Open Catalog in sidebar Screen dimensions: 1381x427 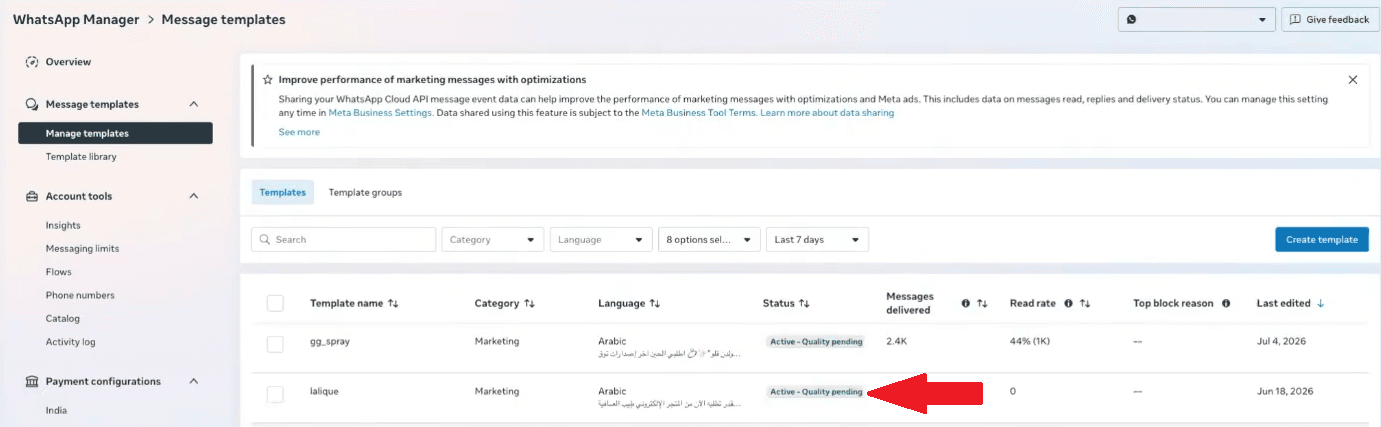click(63, 319)
